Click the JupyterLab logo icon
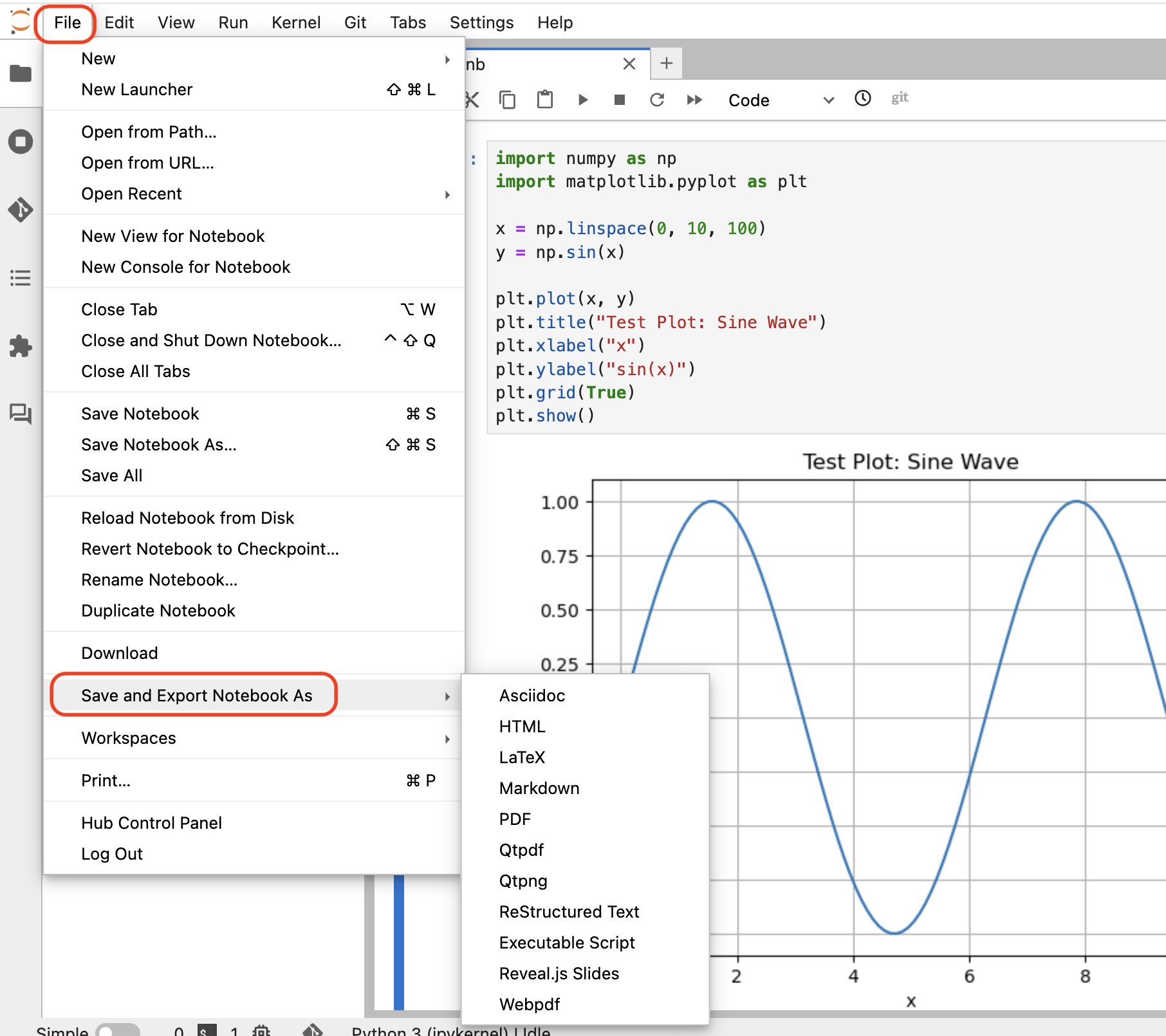Viewport: 1166px width, 1036px height. coord(20,21)
